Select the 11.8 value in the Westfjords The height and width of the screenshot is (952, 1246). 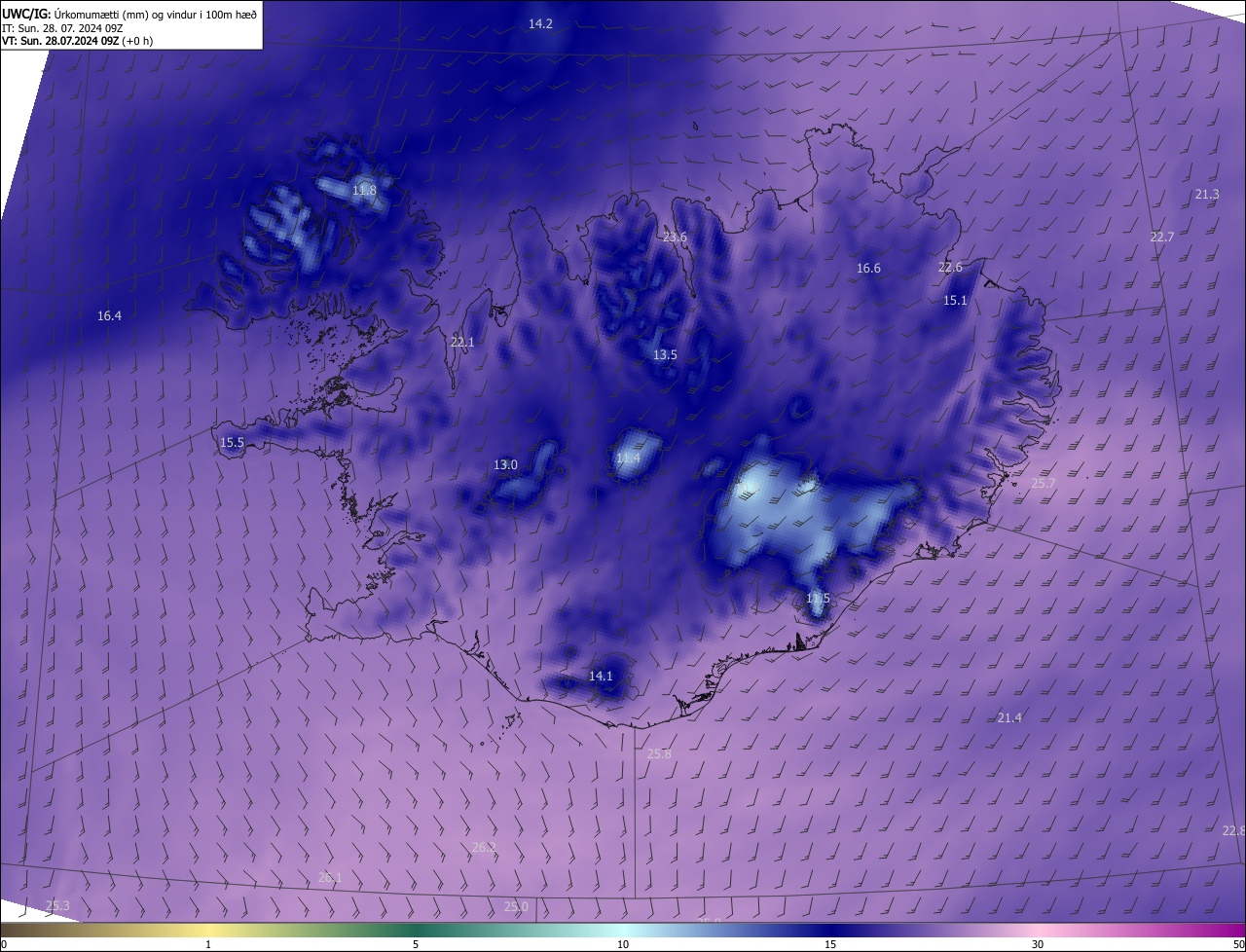pos(364,190)
